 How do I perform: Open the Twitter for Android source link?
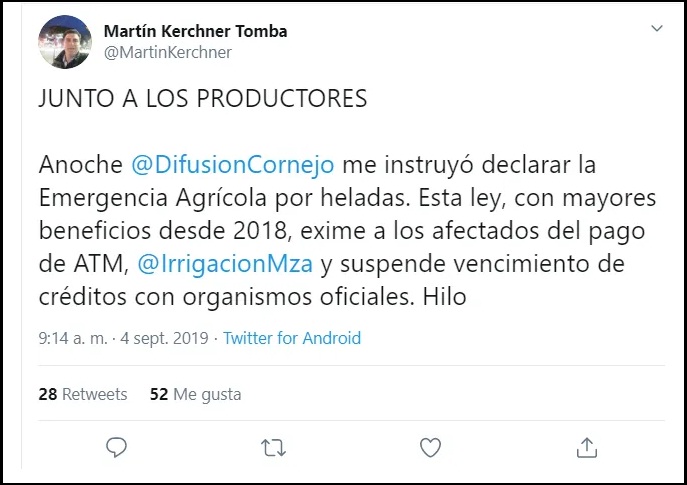click(x=291, y=338)
